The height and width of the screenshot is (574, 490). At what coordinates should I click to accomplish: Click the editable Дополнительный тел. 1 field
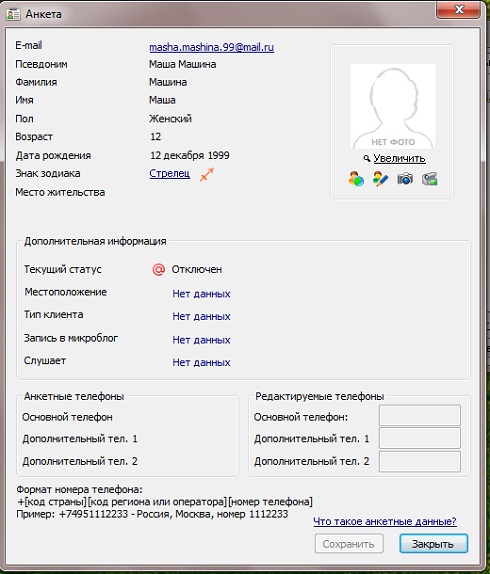click(420, 438)
